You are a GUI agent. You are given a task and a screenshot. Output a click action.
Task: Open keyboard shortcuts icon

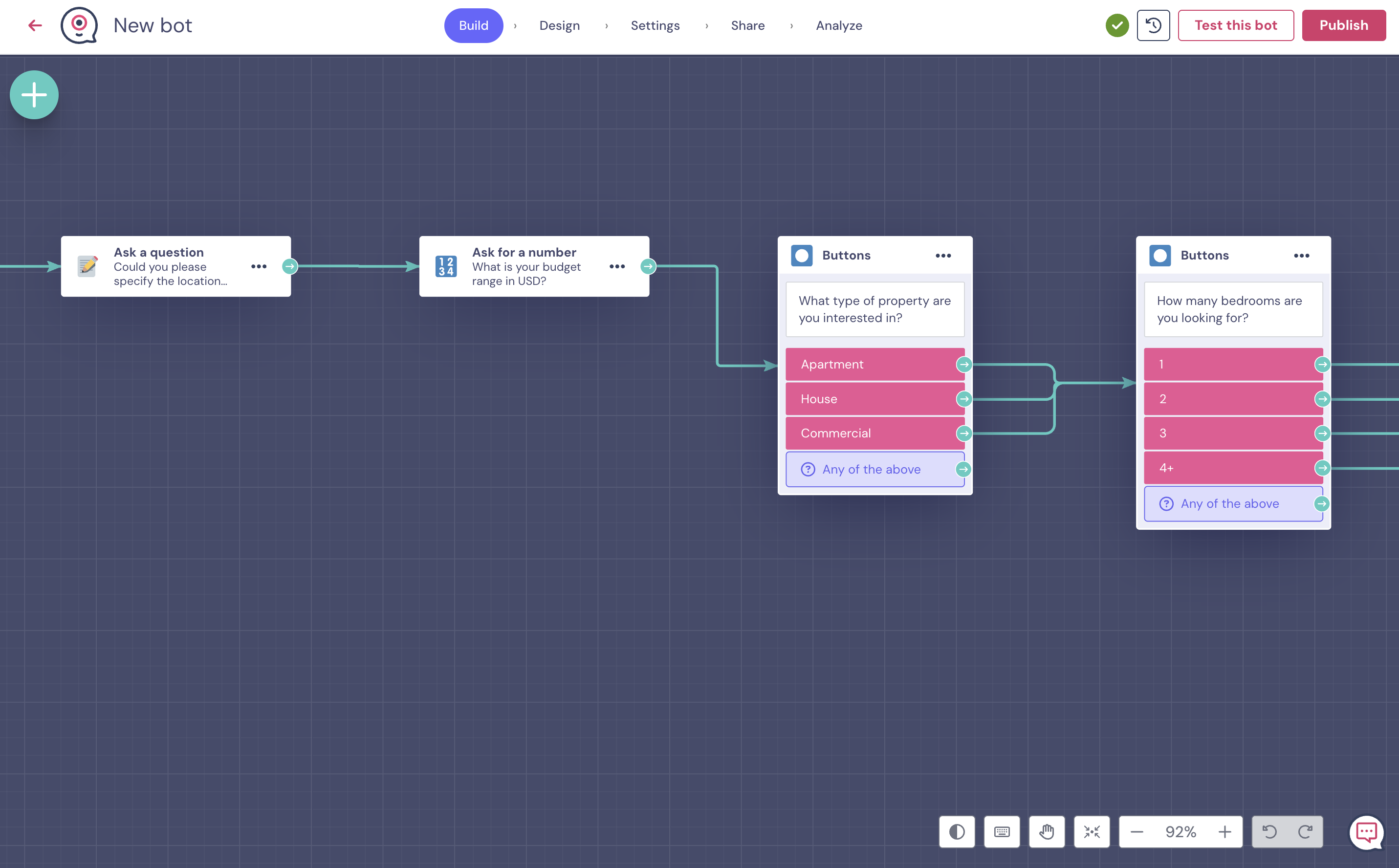tap(1002, 831)
